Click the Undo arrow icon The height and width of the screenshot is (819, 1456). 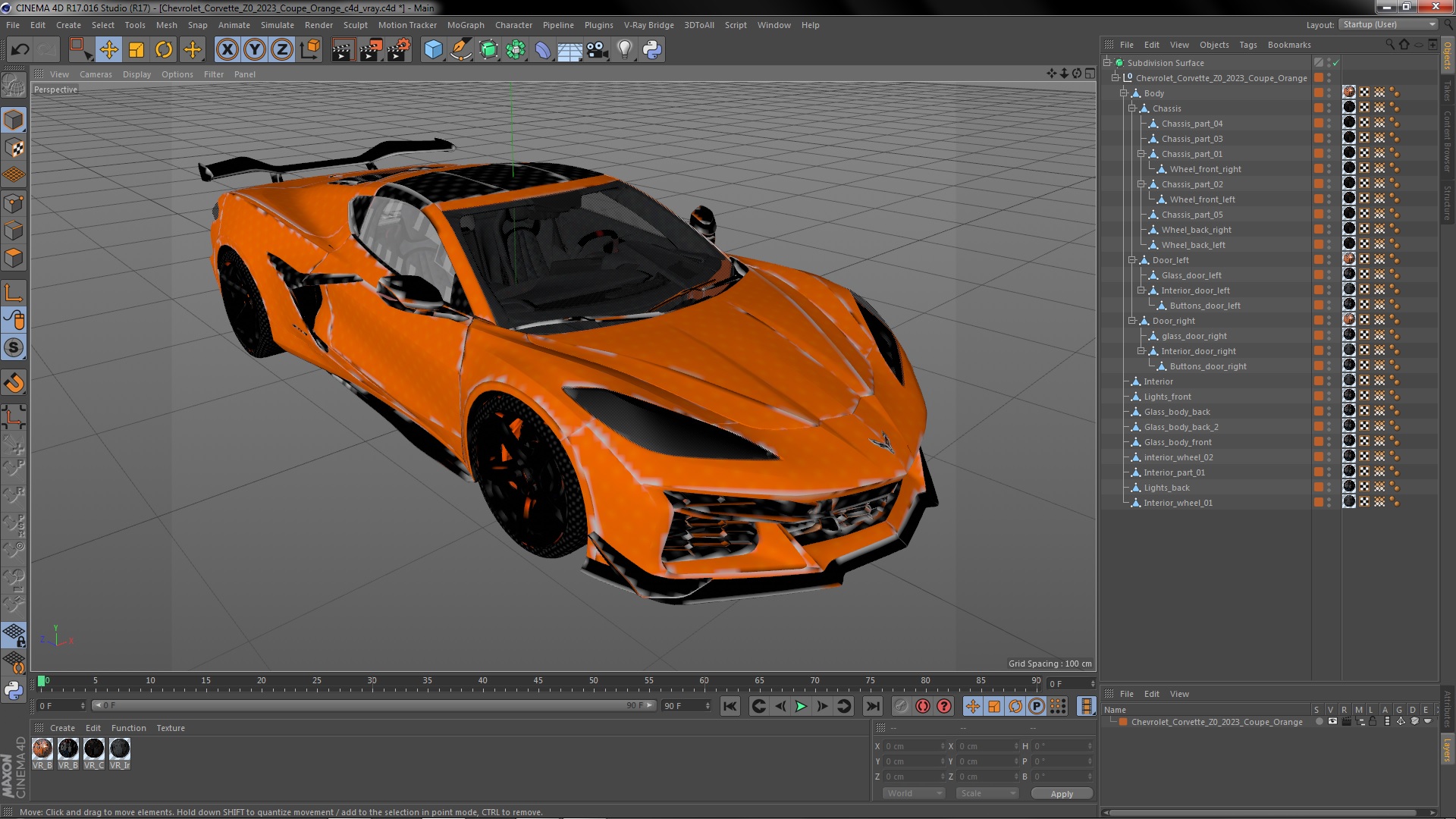pyautogui.click(x=20, y=50)
